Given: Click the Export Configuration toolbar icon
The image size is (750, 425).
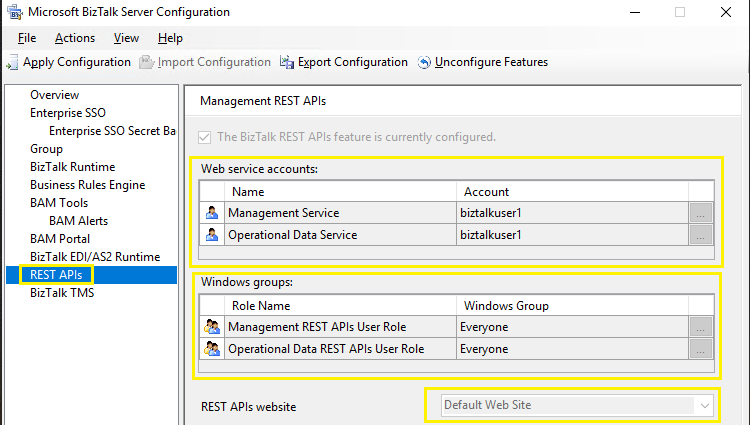Looking at the screenshot, I should point(288,62).
